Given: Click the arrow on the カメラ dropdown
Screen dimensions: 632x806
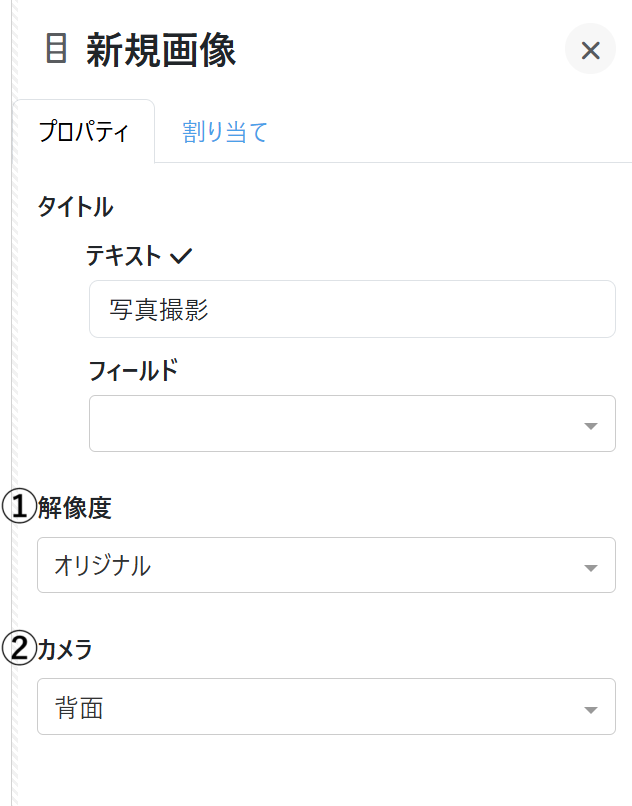Looking at the screenshot, I should click(590, 710).
